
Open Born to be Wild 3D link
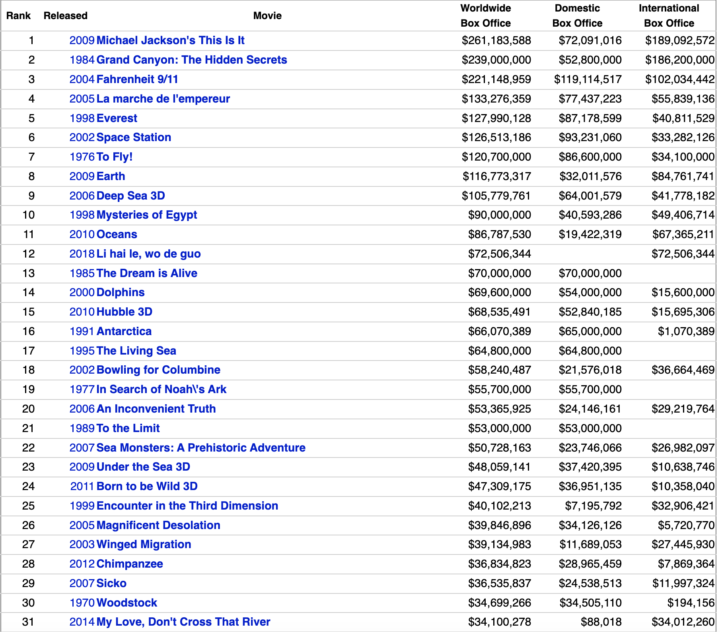tap(147, 486)
